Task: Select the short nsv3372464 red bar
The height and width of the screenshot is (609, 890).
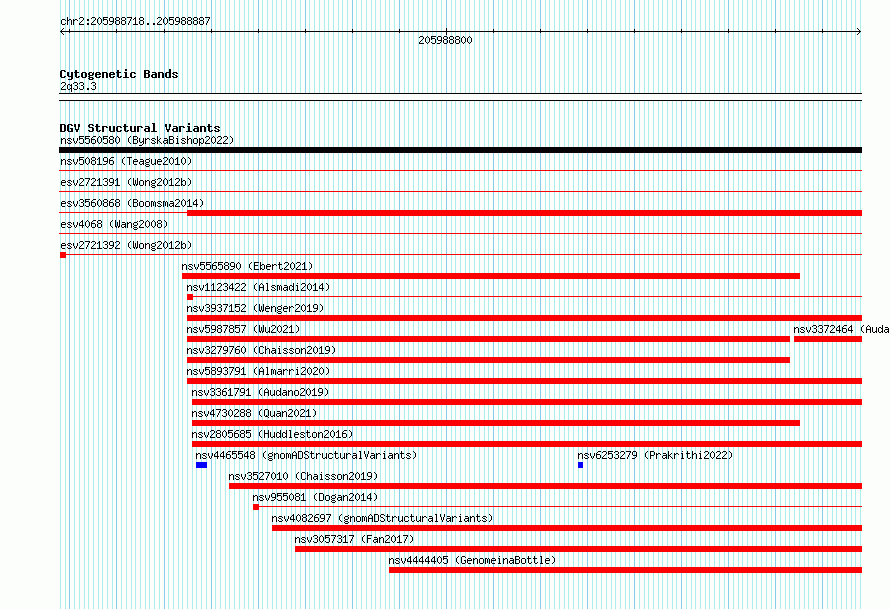Action: coord(828,339)
